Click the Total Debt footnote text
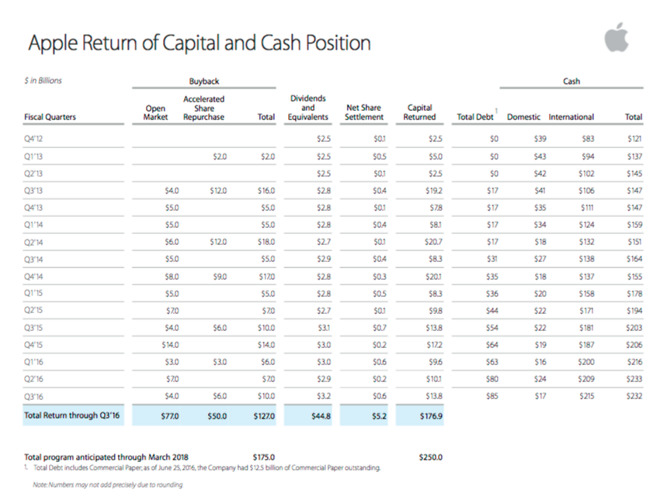The width and height of the screenshot is (660, 496). [202, 468]
